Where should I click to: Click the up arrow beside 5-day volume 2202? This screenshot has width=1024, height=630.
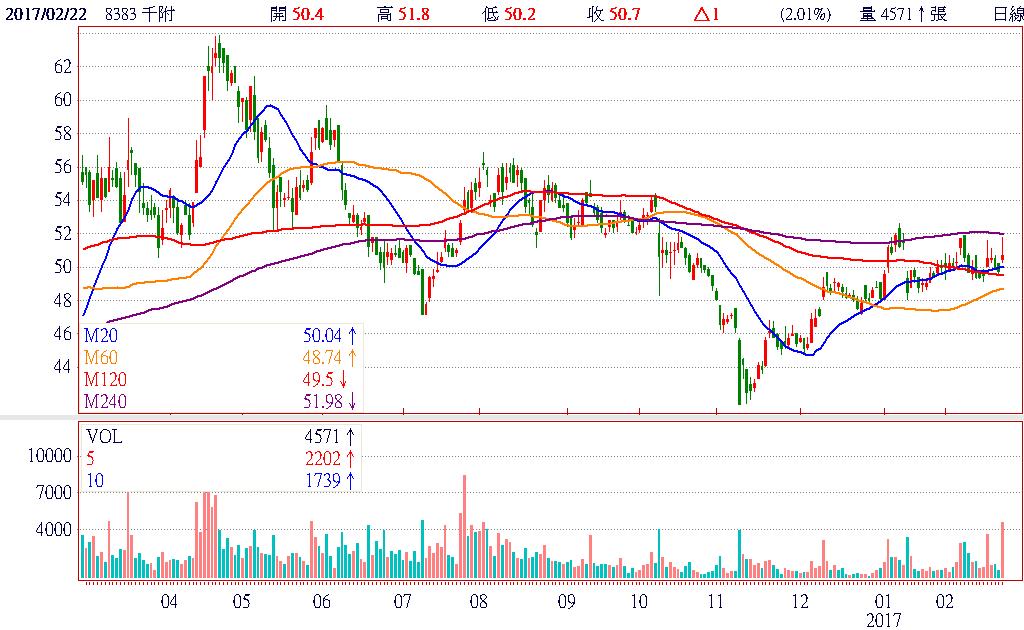click(x=352, y=458)
